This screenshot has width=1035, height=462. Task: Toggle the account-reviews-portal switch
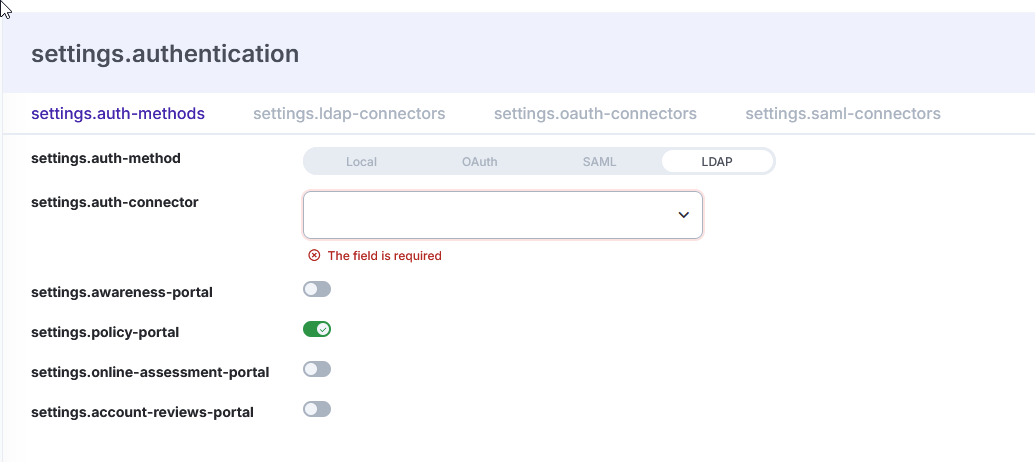[316, 410]
